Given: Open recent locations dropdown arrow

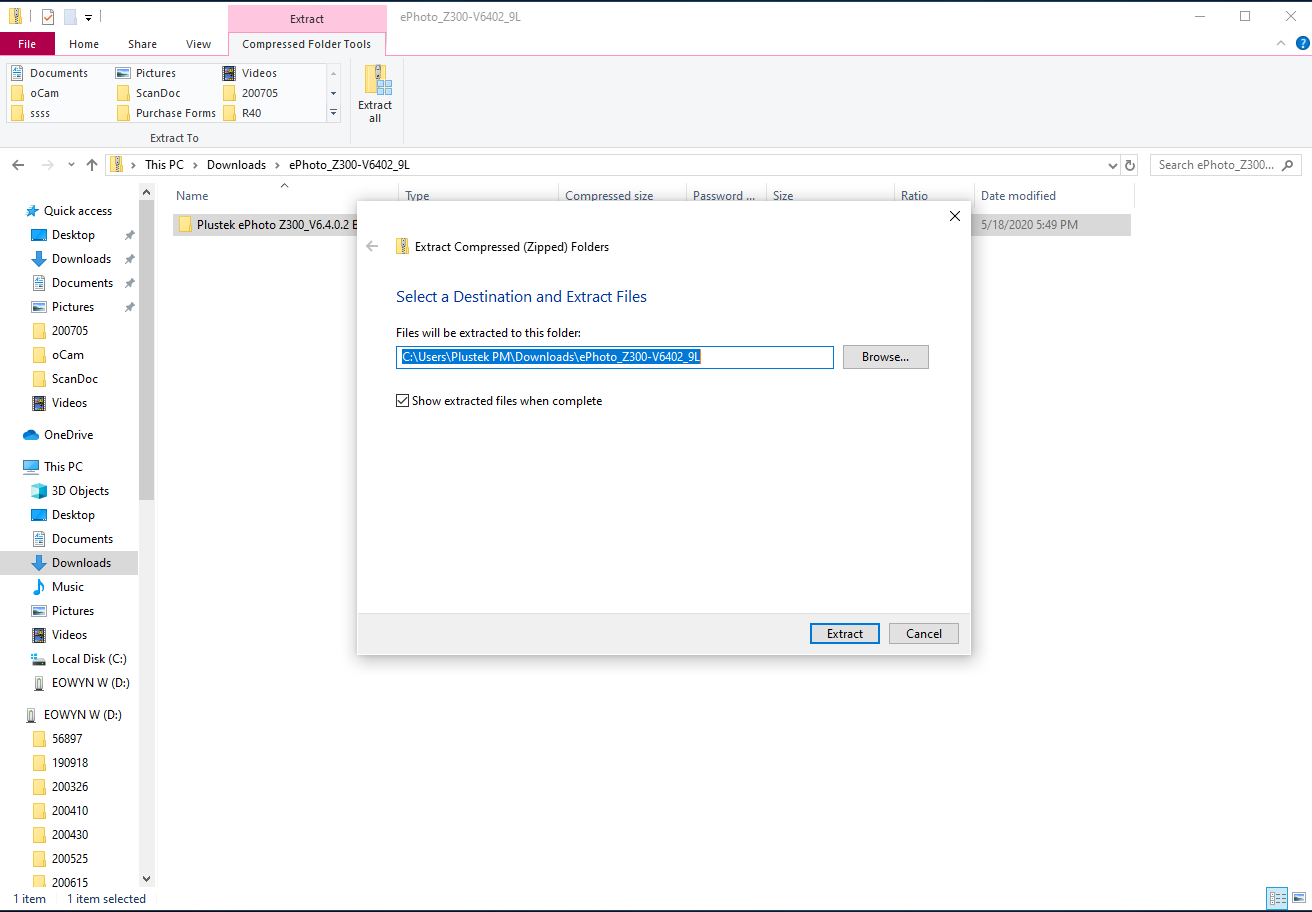Looking at the screenshot, I should tap(71, 165).
